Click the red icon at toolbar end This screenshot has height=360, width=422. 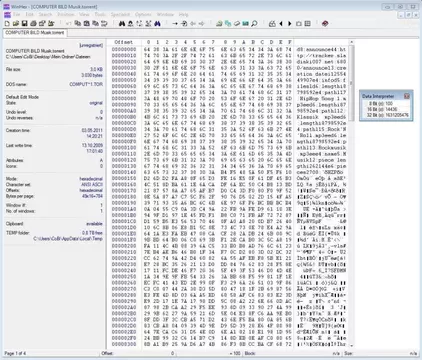[325, 23]
